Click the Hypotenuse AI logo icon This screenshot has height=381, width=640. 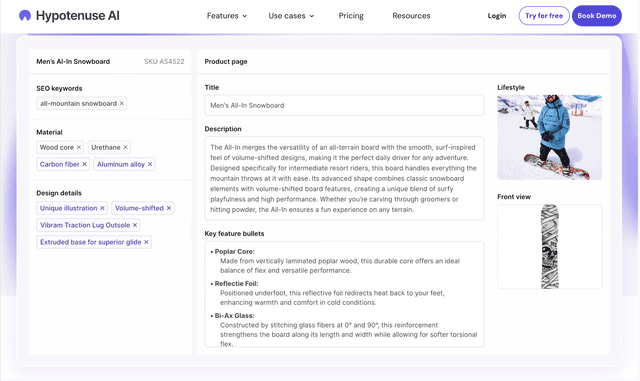(x=25, y=16)
